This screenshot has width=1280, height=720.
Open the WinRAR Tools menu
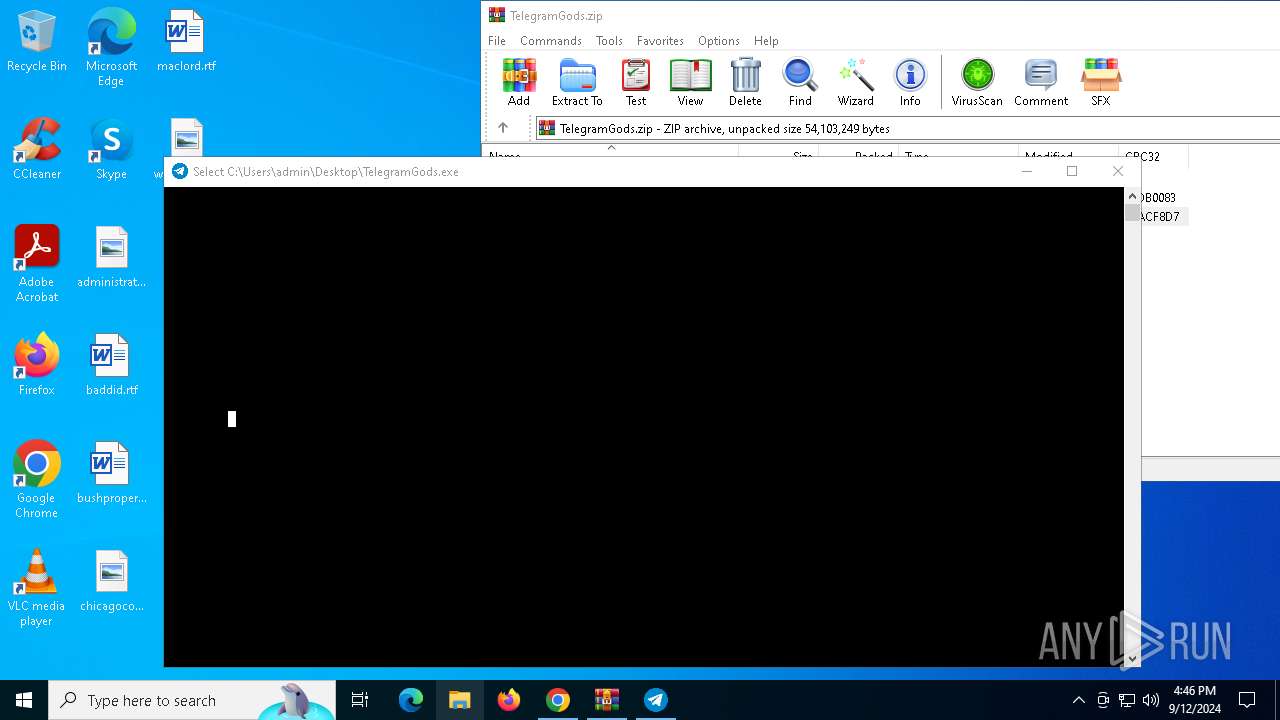(609, 41)
